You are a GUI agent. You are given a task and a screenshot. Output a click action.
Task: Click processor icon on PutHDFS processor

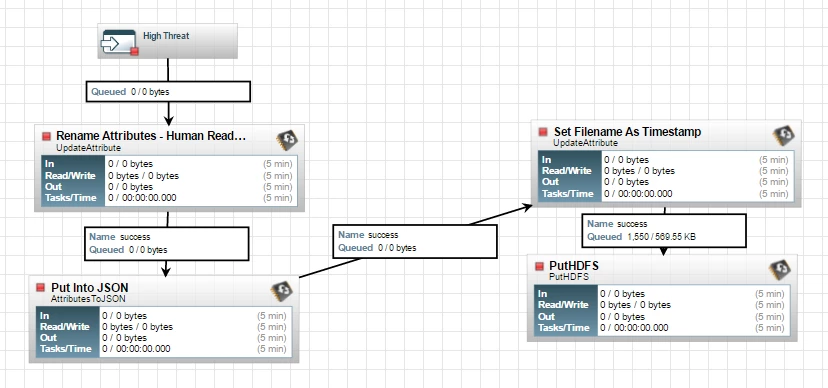[780, 270]
